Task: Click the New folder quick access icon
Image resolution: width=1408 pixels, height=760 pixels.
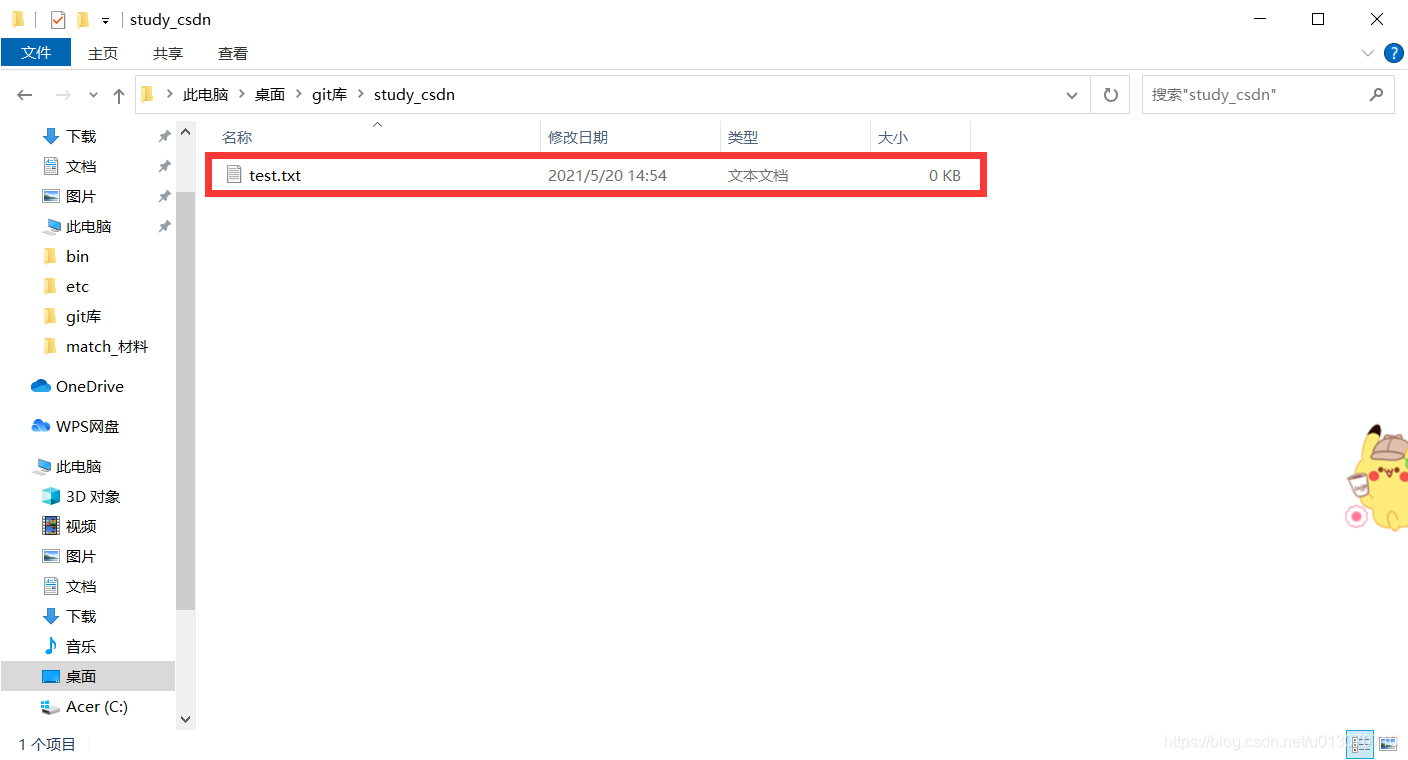Action: pos(83,19)
